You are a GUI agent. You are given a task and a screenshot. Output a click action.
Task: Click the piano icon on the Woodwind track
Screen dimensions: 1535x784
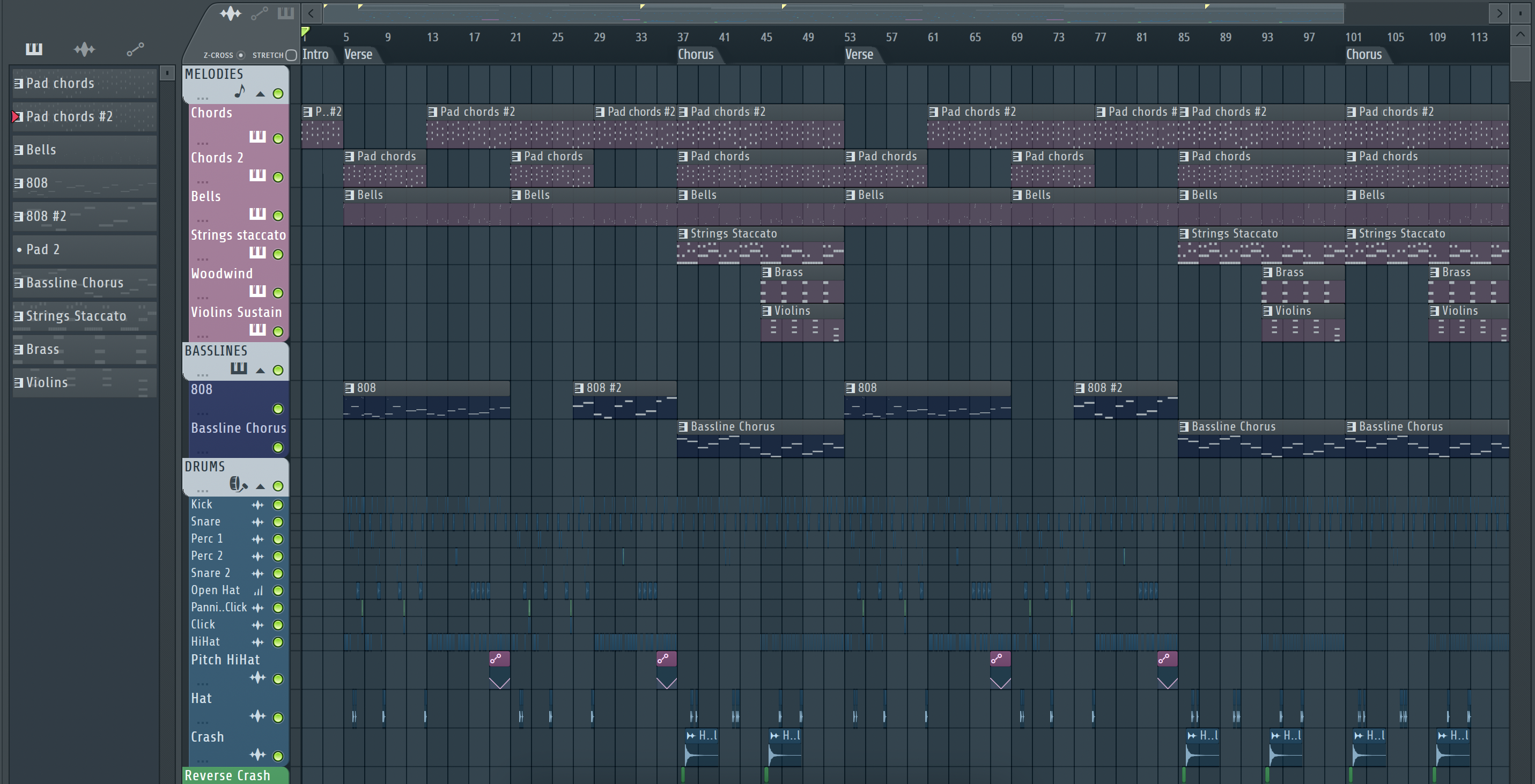point(257,291)
